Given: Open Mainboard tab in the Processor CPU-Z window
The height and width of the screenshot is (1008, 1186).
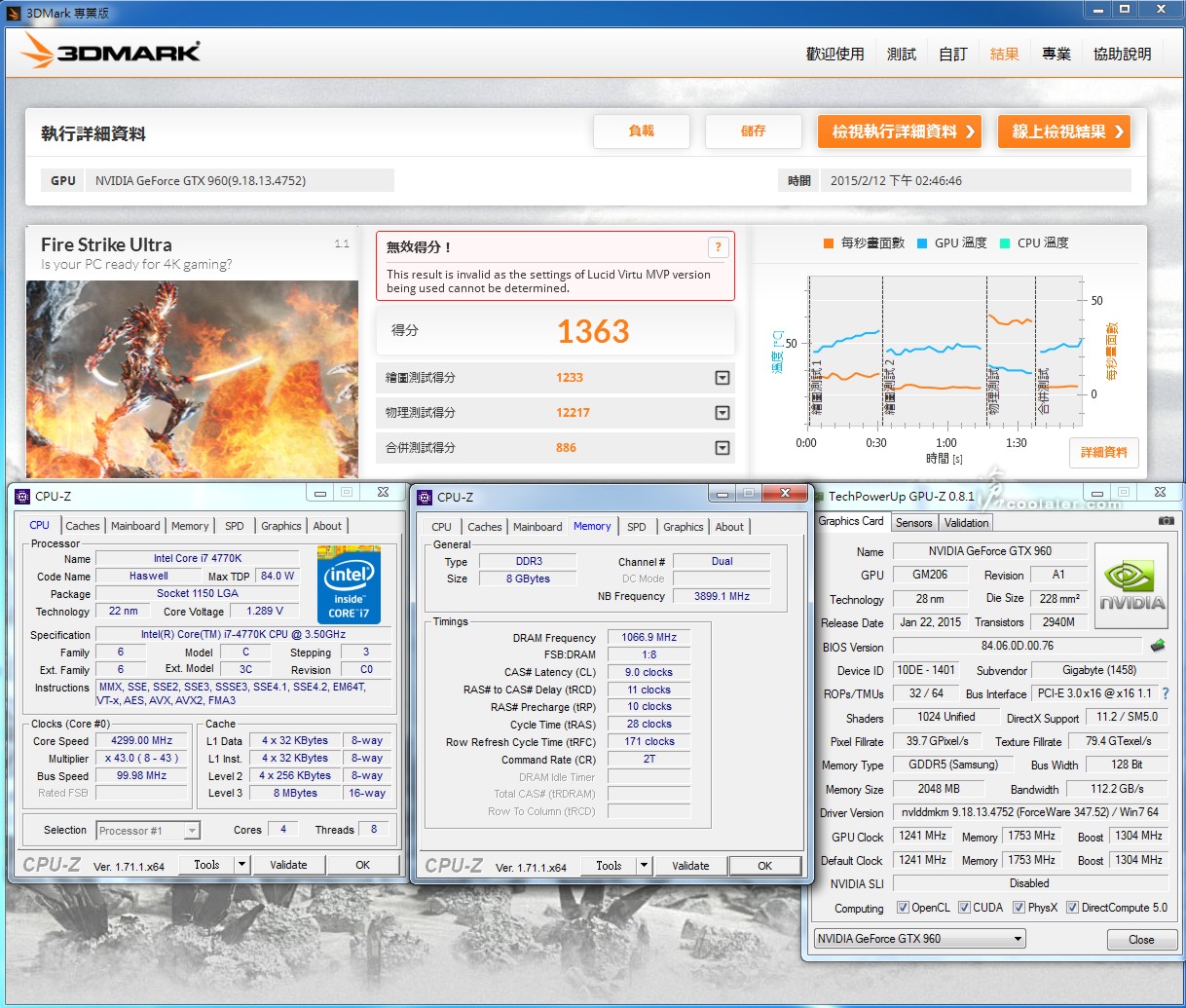Looking at the screenshot, I should click(x=135, y=526).
